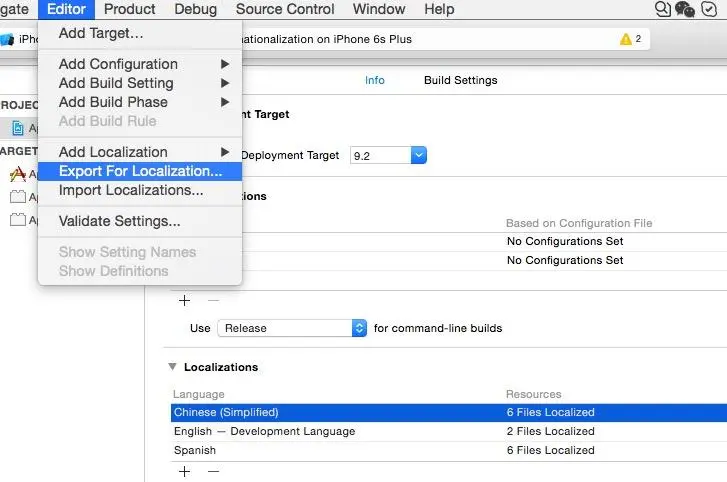Screen dimensions: 727x482
Task: Switch to the Info tab
Action: pyautogui.click(x=375, y=80)
